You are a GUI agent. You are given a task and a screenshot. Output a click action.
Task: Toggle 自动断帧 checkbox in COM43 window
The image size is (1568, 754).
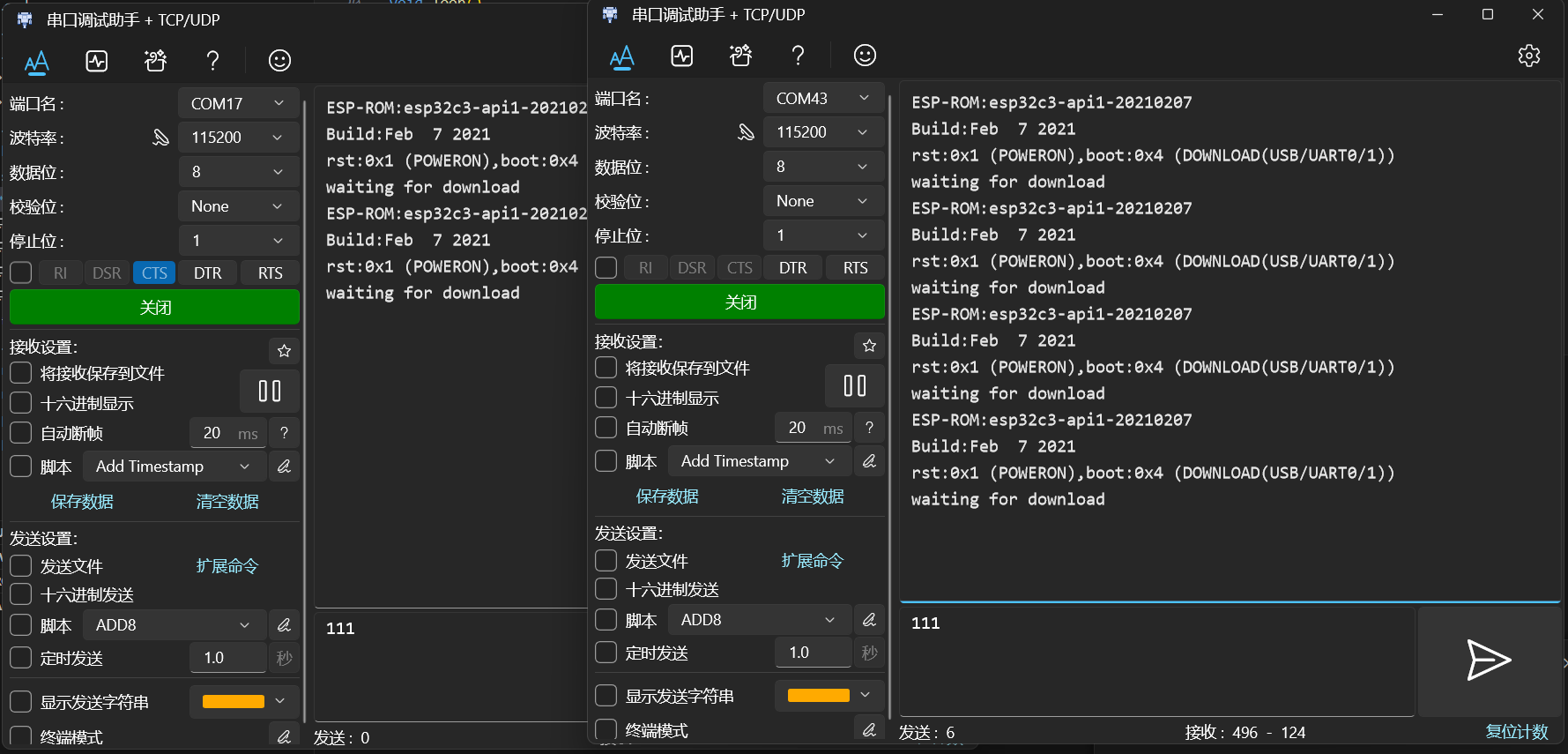click(x=606, y=428)
